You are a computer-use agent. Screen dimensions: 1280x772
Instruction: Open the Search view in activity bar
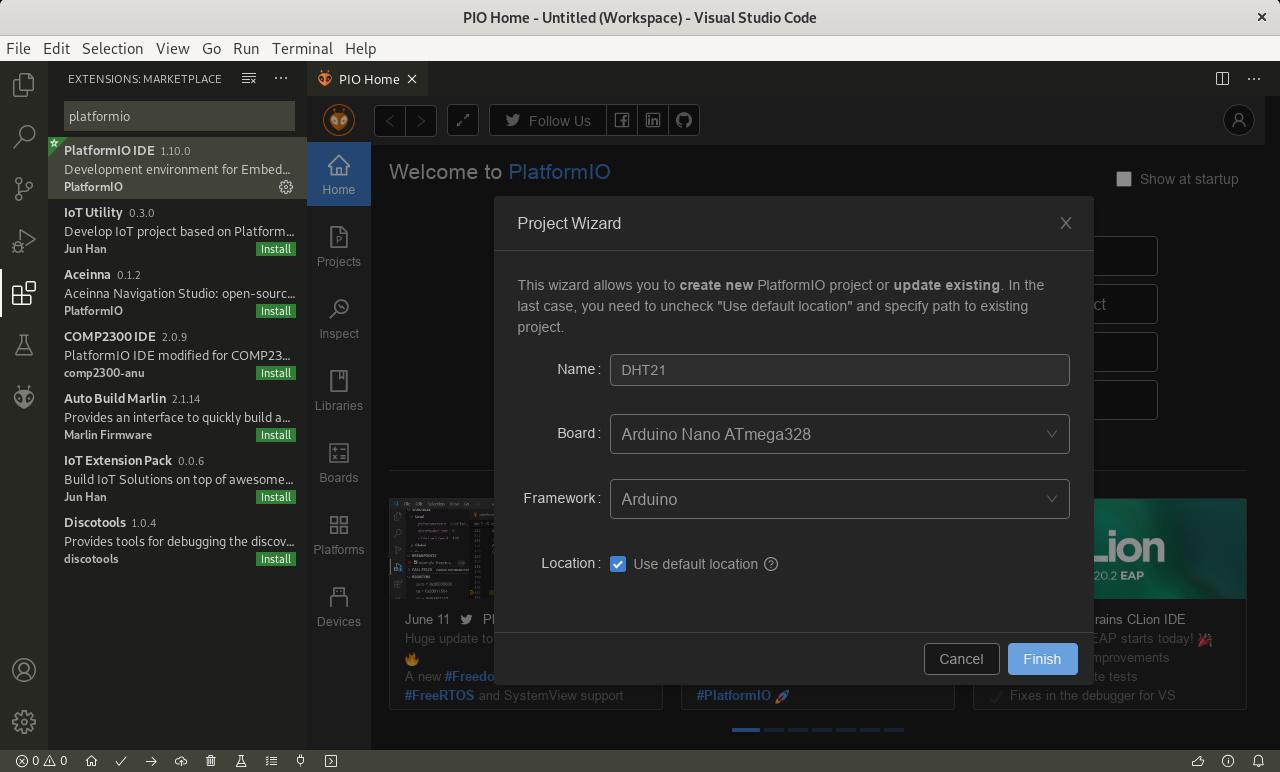(x=24, y=137)
